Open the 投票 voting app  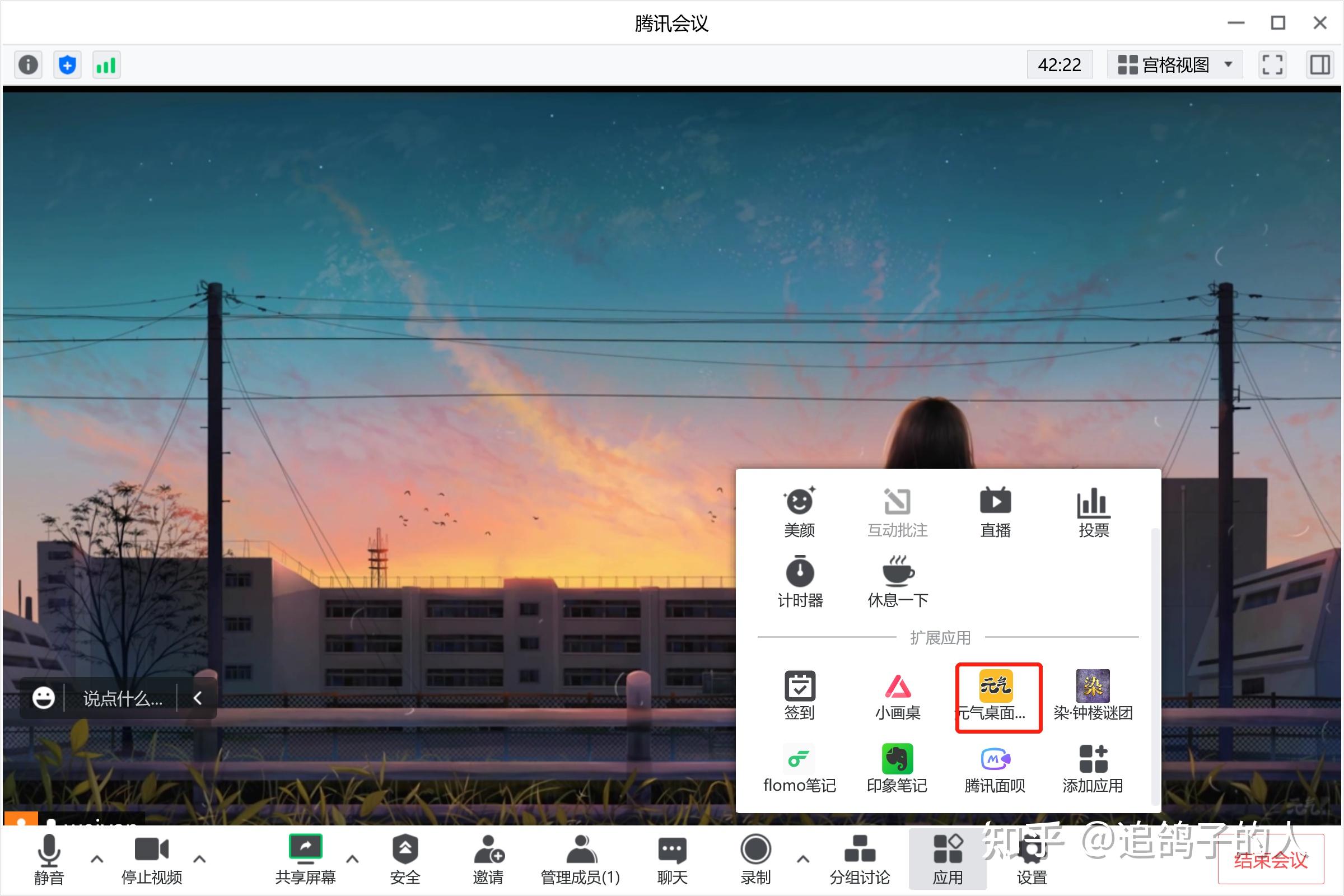[1093, 512]
